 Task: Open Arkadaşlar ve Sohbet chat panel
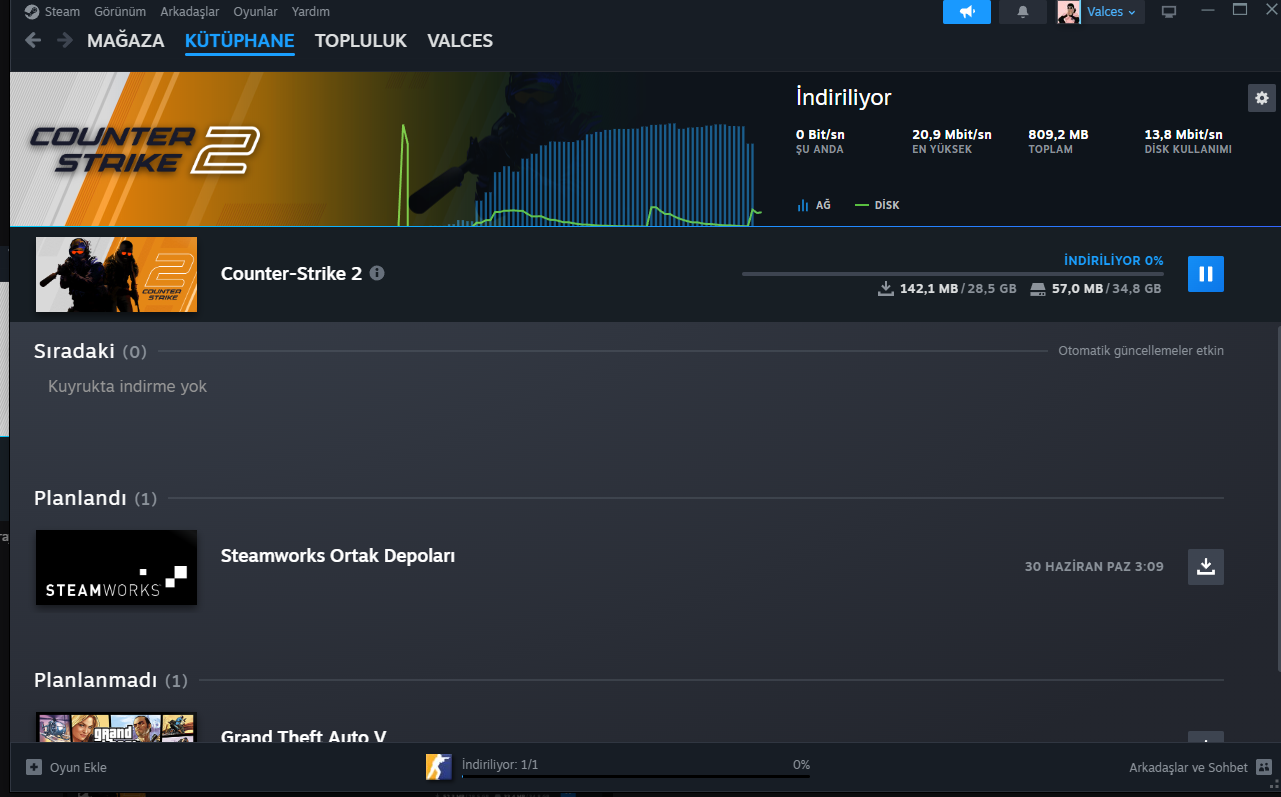pyautogui.click(x=1200, y=768)
